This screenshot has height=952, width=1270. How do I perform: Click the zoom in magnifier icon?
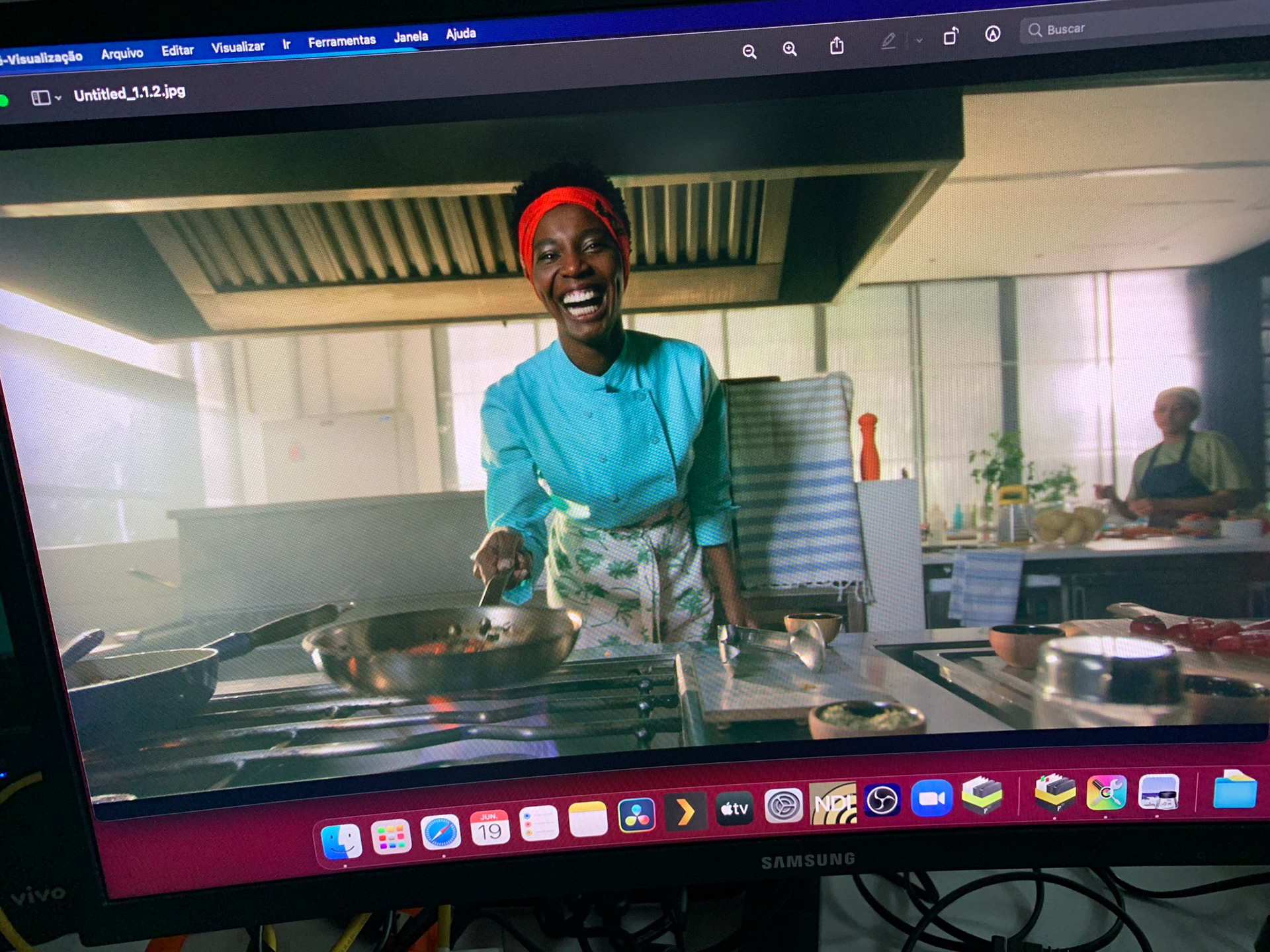(790, 49)
